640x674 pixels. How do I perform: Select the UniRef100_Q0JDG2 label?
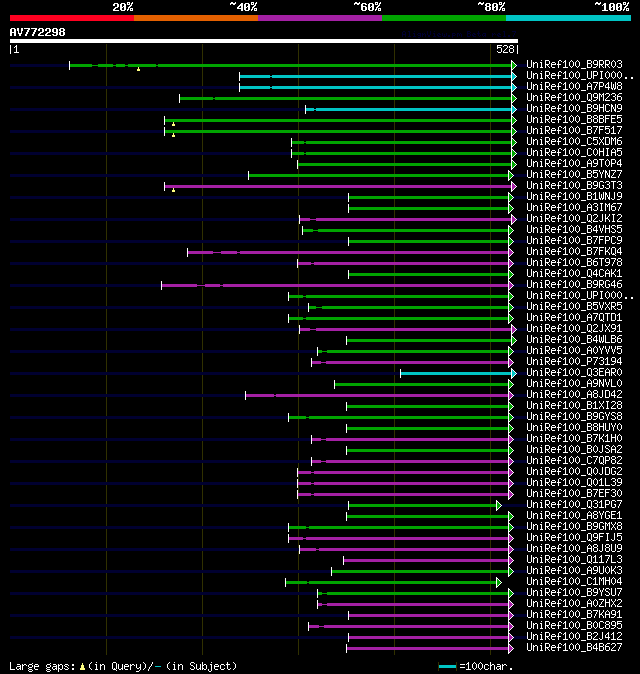(x=574, y=472)
